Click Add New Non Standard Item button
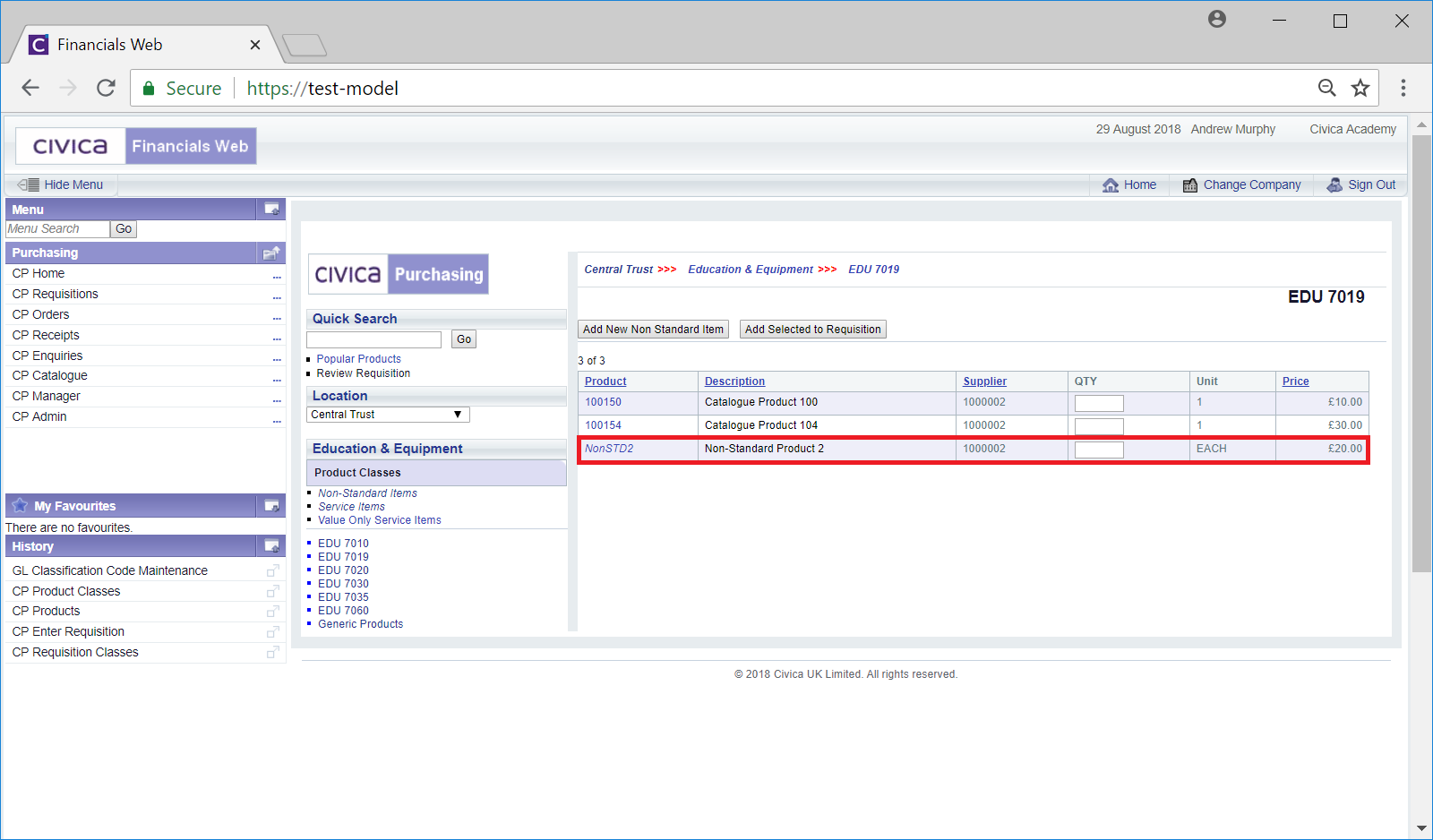The height and width of the screenshot is (840, 1433). click(x=653, y=330)
